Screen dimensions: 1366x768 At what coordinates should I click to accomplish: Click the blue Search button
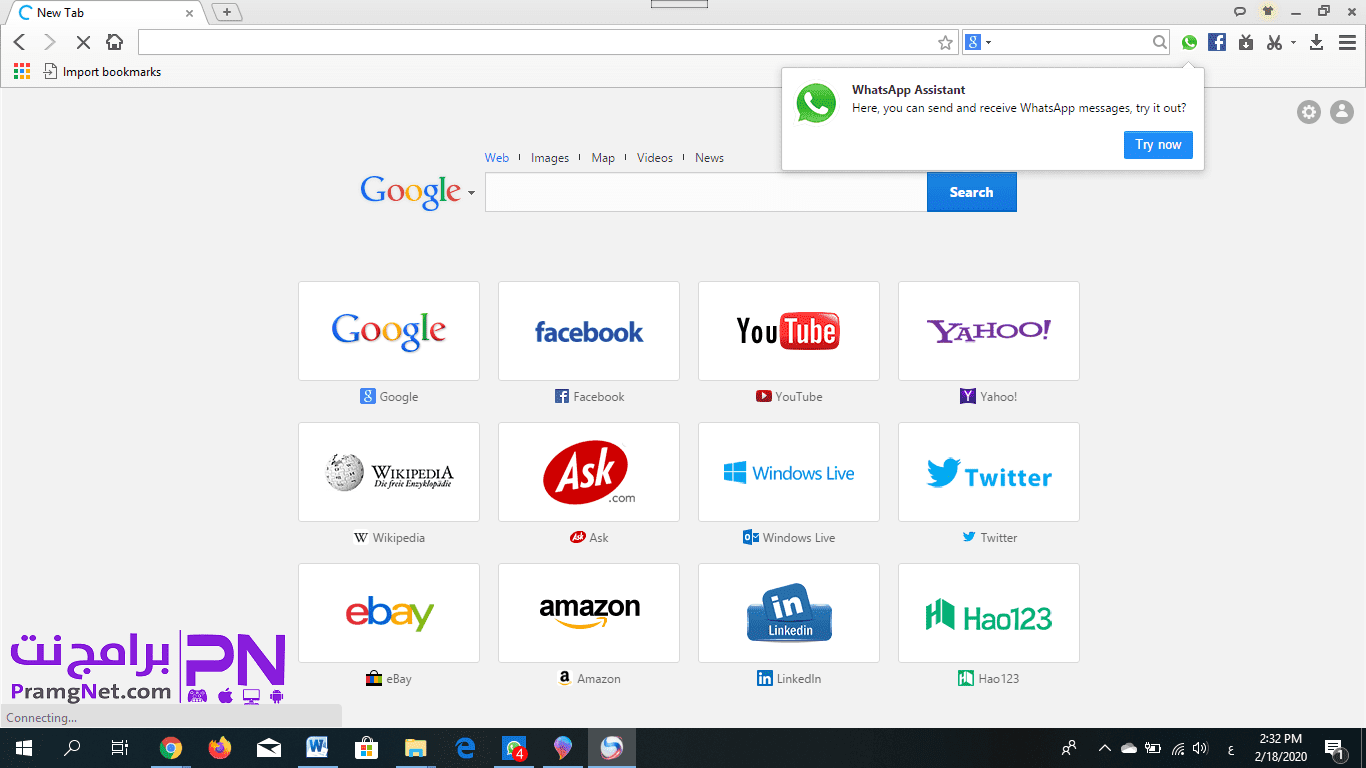[x=971, y=192]
